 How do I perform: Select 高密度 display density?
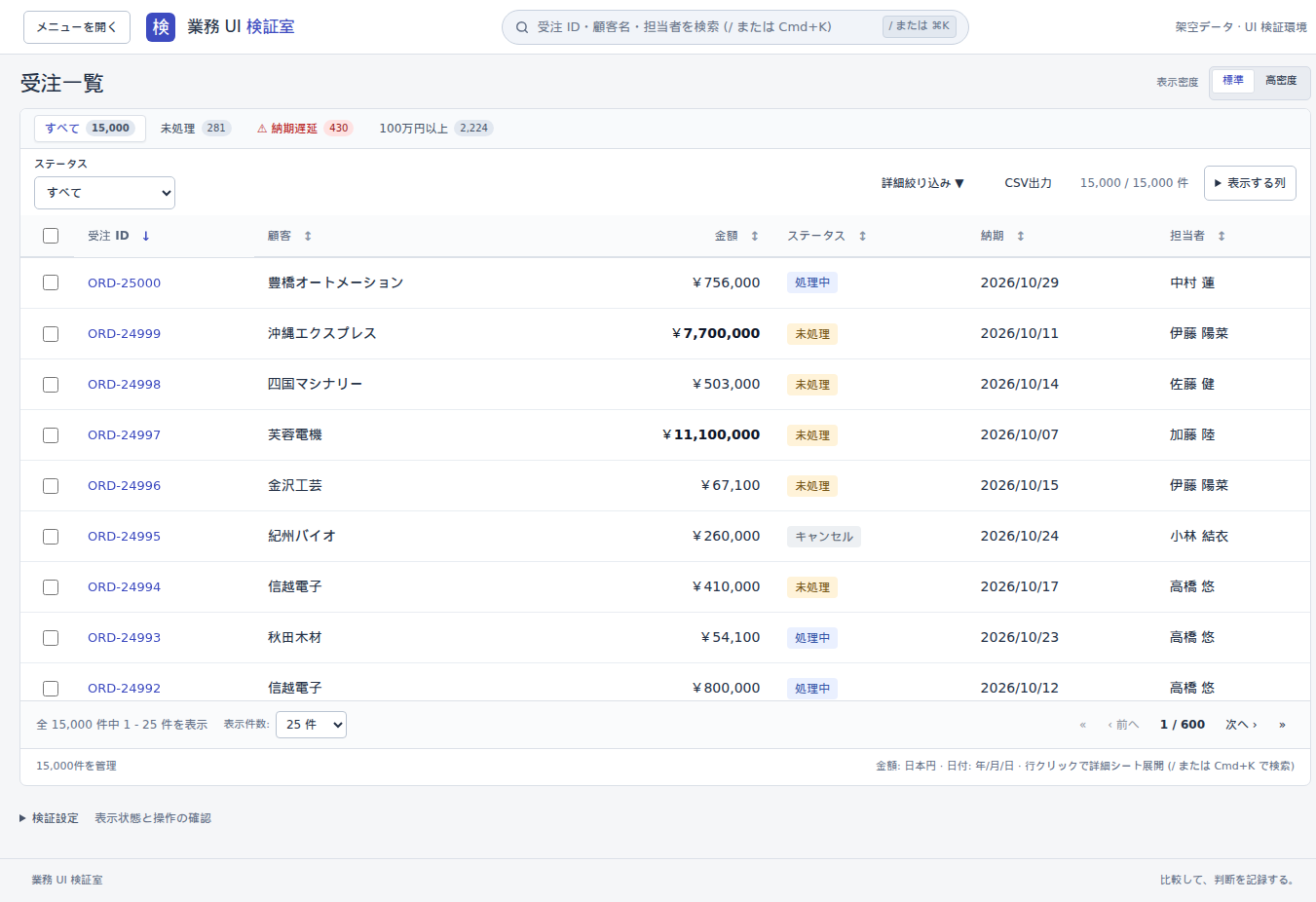1281,81
